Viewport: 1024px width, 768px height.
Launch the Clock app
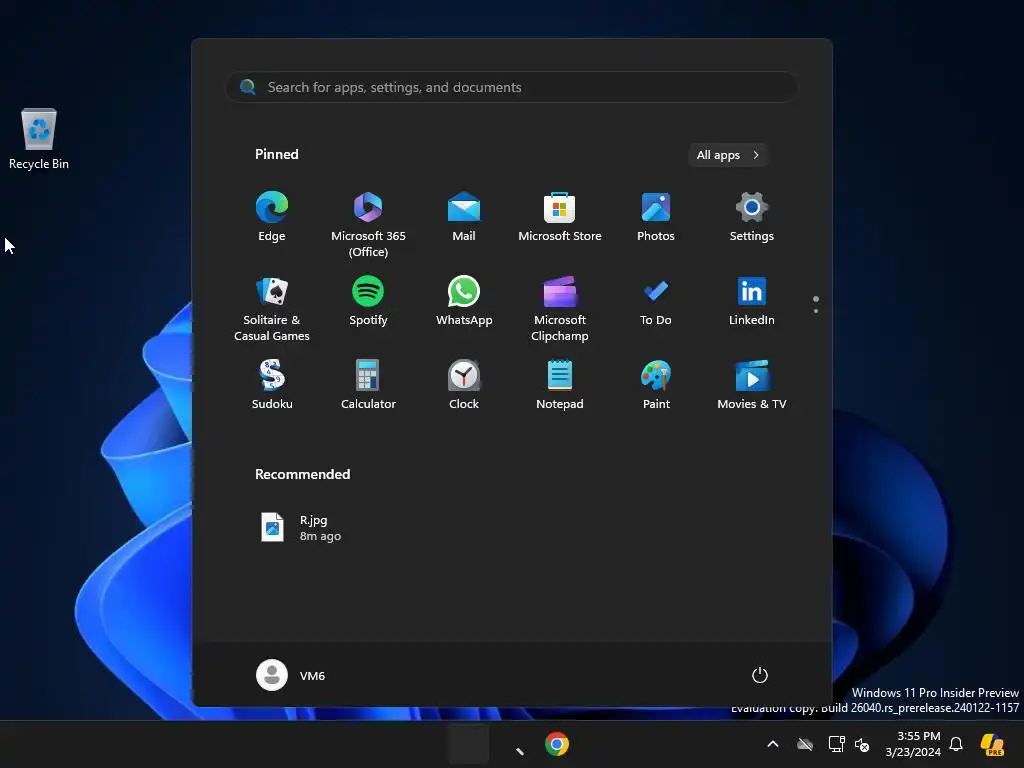[464, 385]
